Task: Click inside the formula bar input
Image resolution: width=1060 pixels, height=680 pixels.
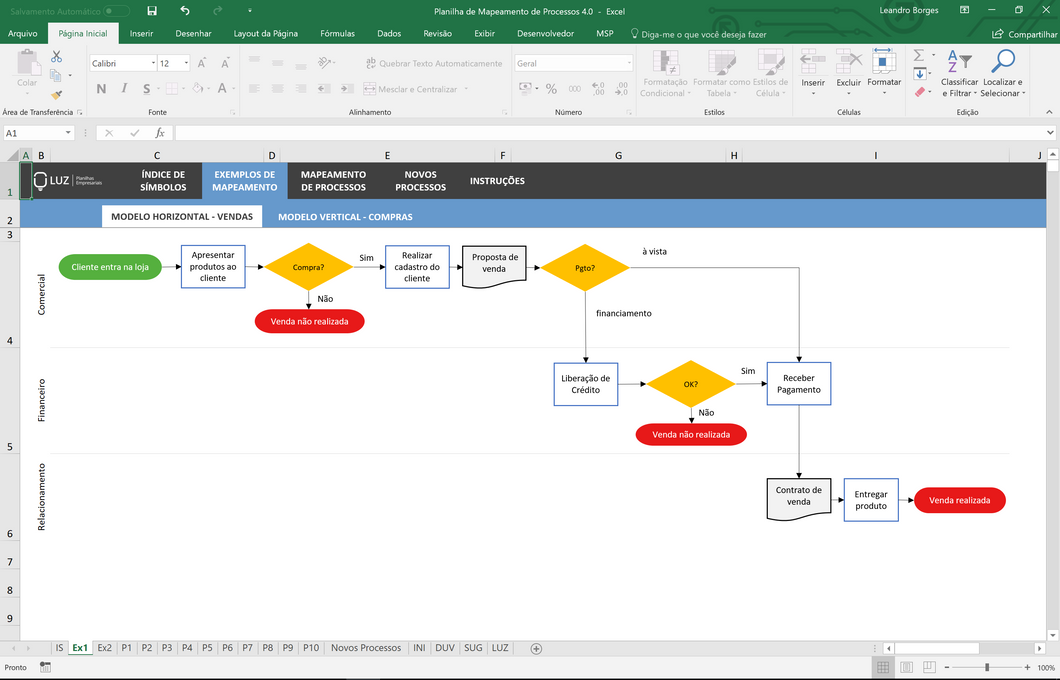Action: pyautogui.click(x=600, y=133)
